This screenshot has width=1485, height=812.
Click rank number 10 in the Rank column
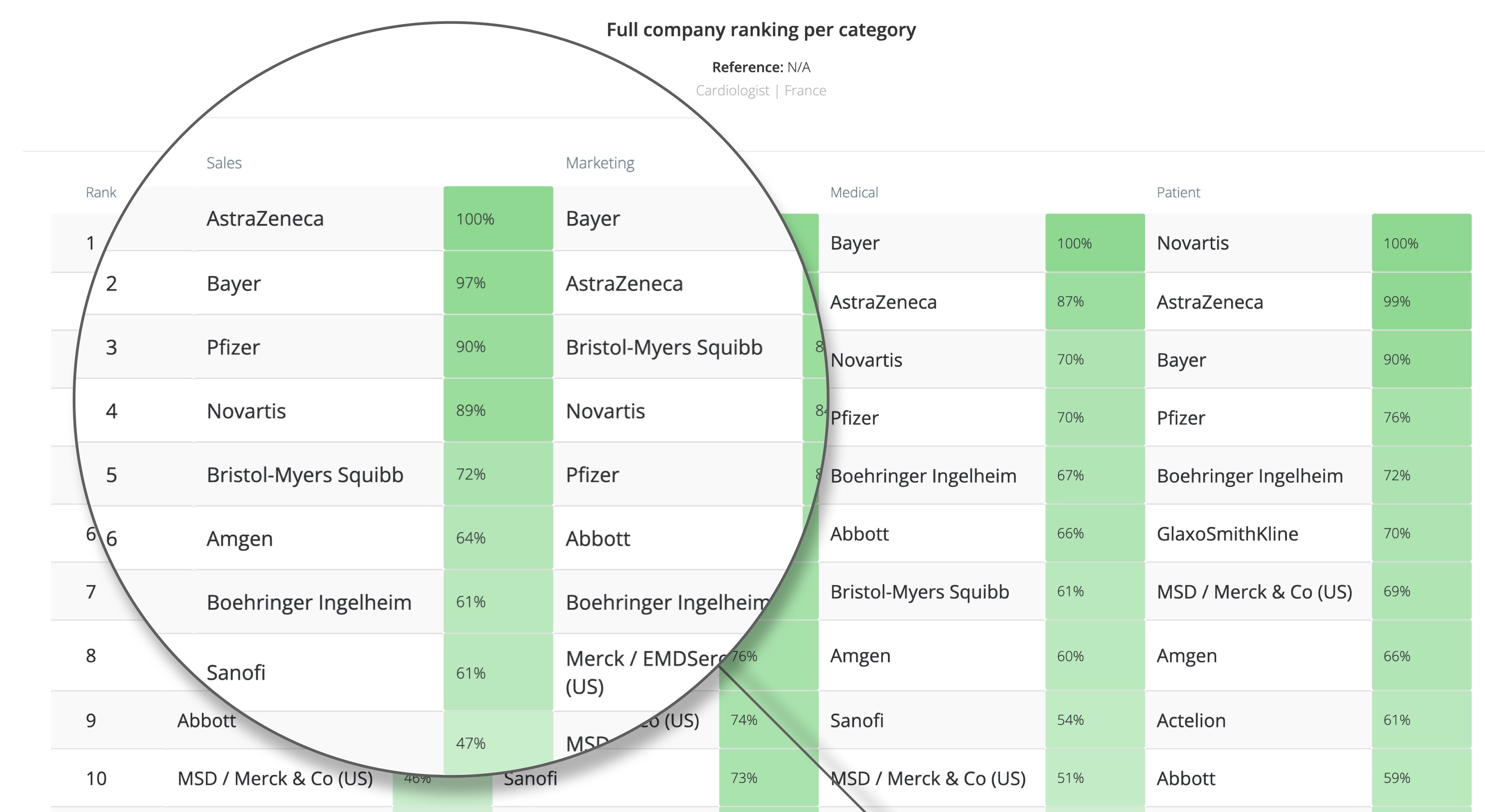[96, 779]
